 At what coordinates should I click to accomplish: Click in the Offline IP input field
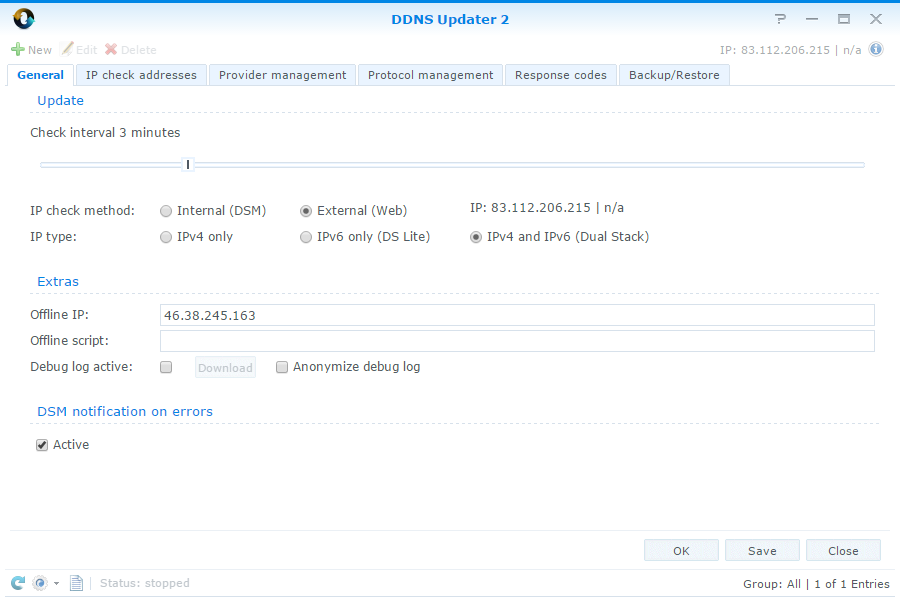[517, 315]
